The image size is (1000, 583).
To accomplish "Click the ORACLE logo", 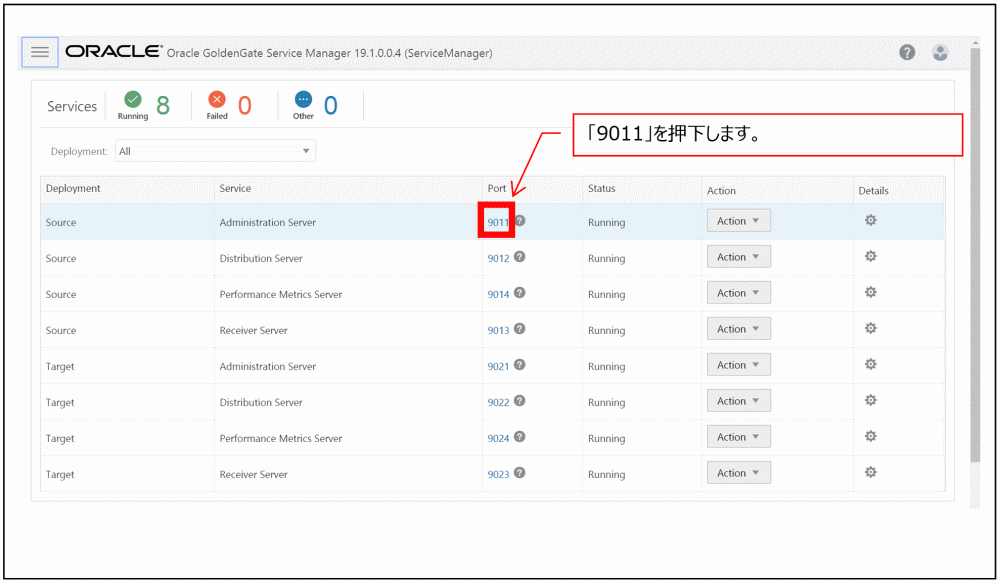I will [x=114, y=51].
